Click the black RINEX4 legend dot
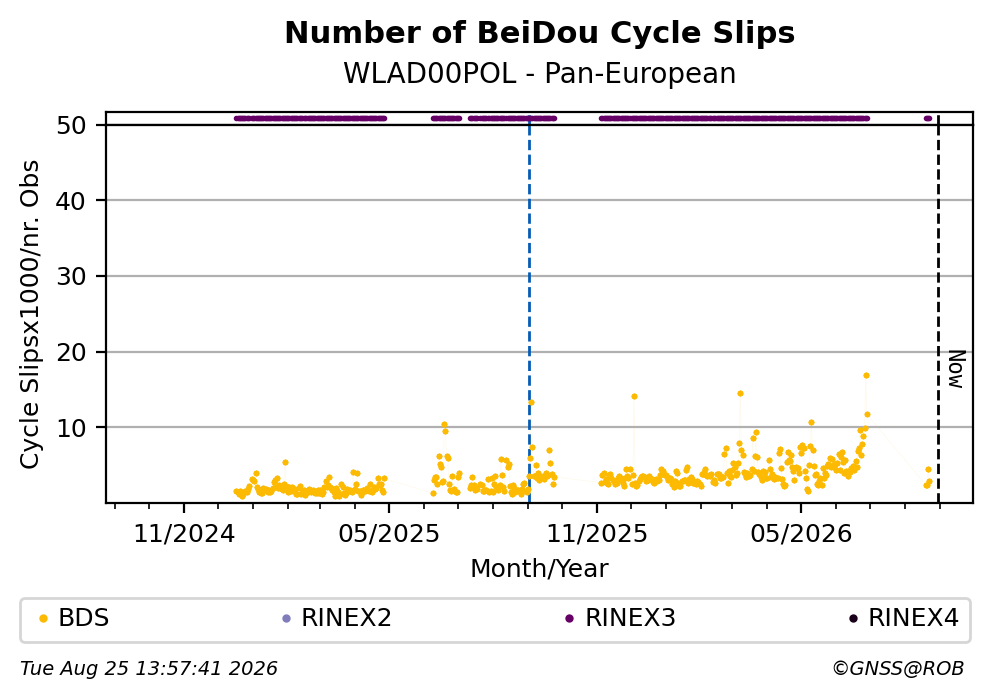 853,619
